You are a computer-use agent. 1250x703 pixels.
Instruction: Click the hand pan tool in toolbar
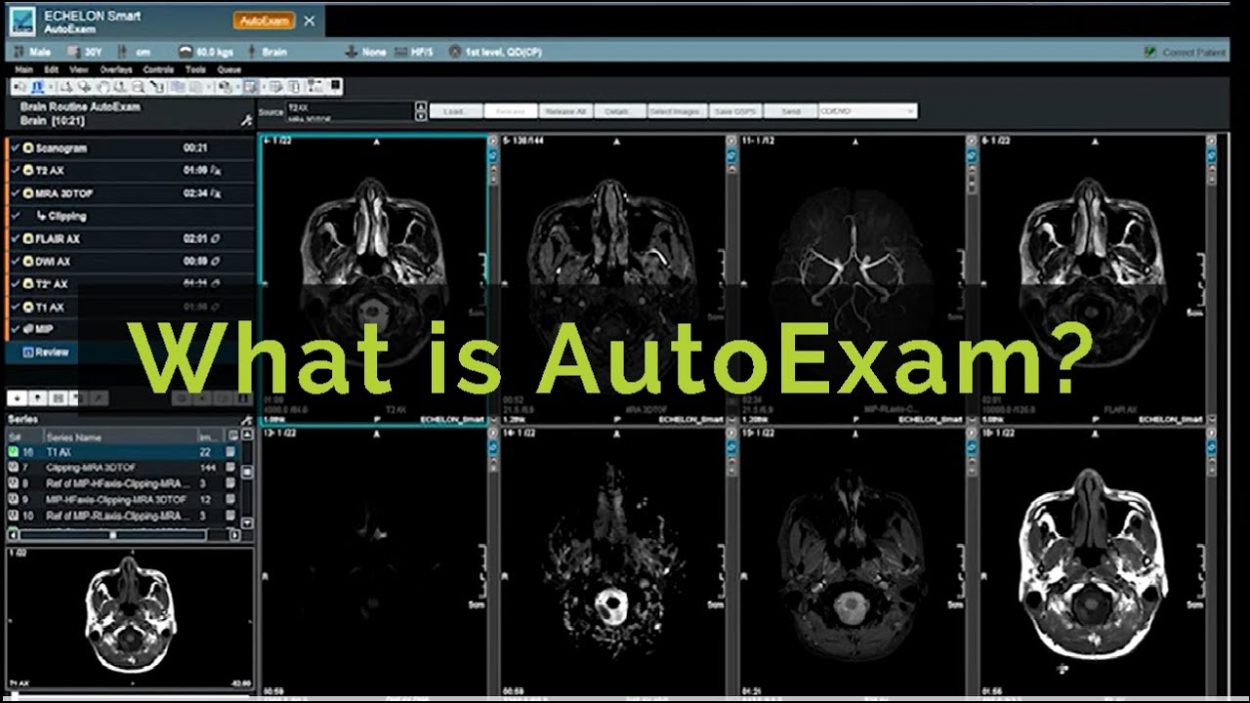point(104,87)
